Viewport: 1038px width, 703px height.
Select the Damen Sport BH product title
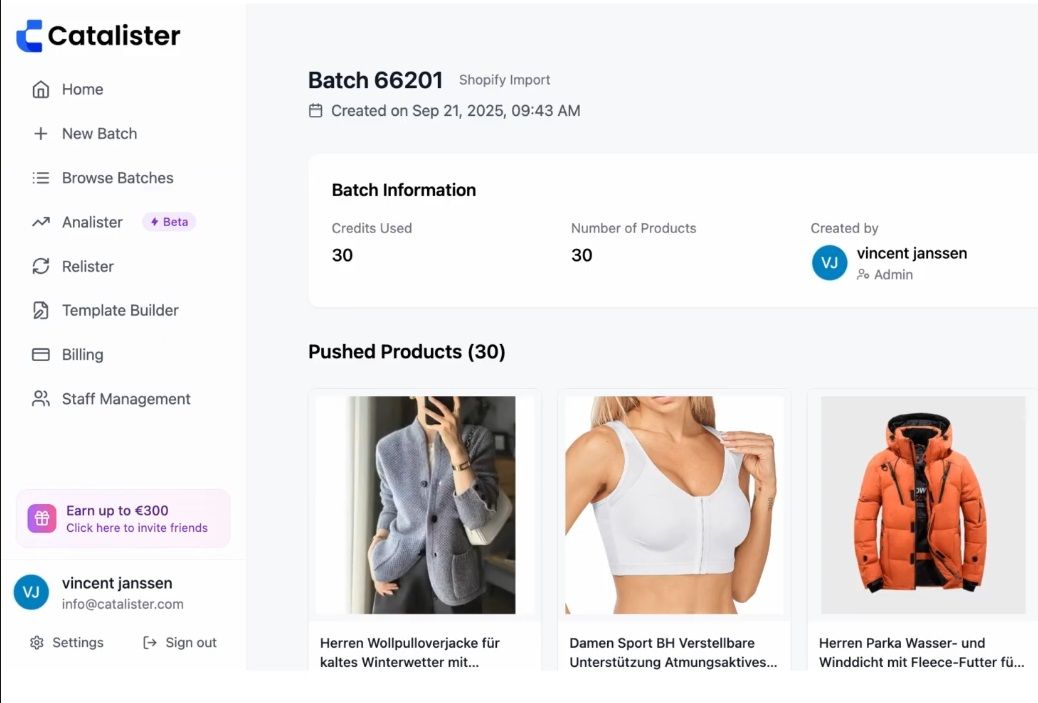click(x=673, y=652)
